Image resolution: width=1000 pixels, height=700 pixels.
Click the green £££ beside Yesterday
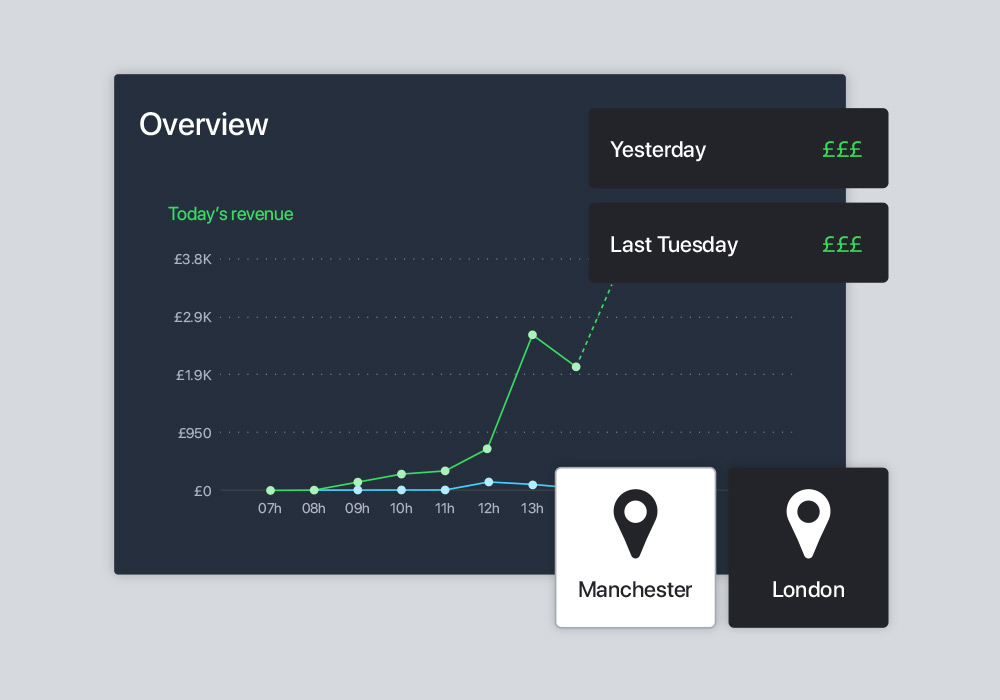842,149
